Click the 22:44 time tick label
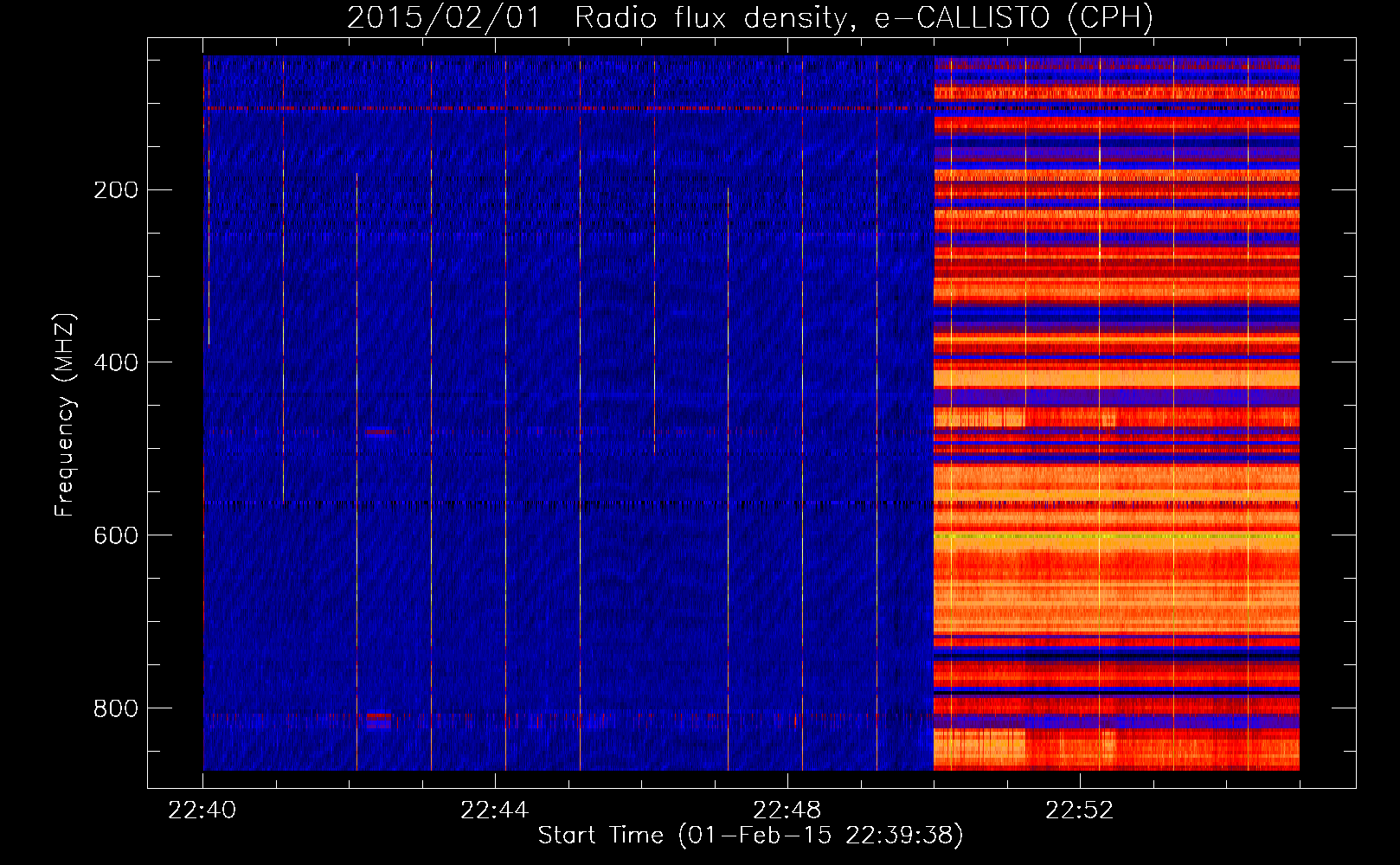Image resolution: width=1400 pixels, height=865 pixels. (x=495, y=811)
